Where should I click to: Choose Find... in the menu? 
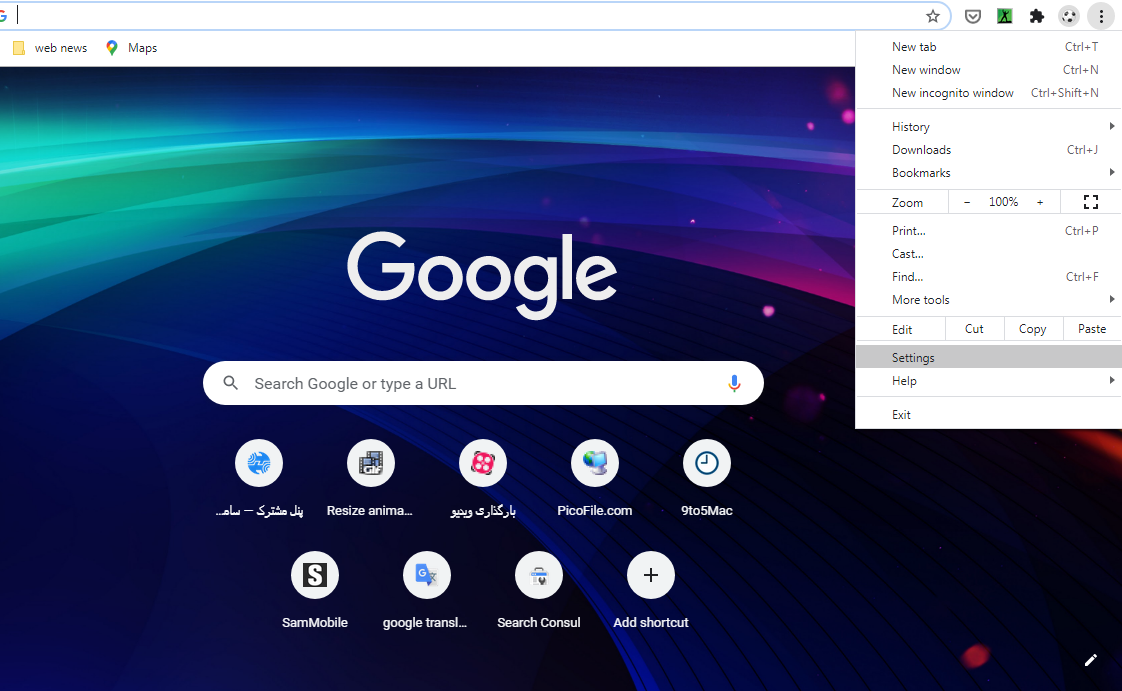(988, 276)
